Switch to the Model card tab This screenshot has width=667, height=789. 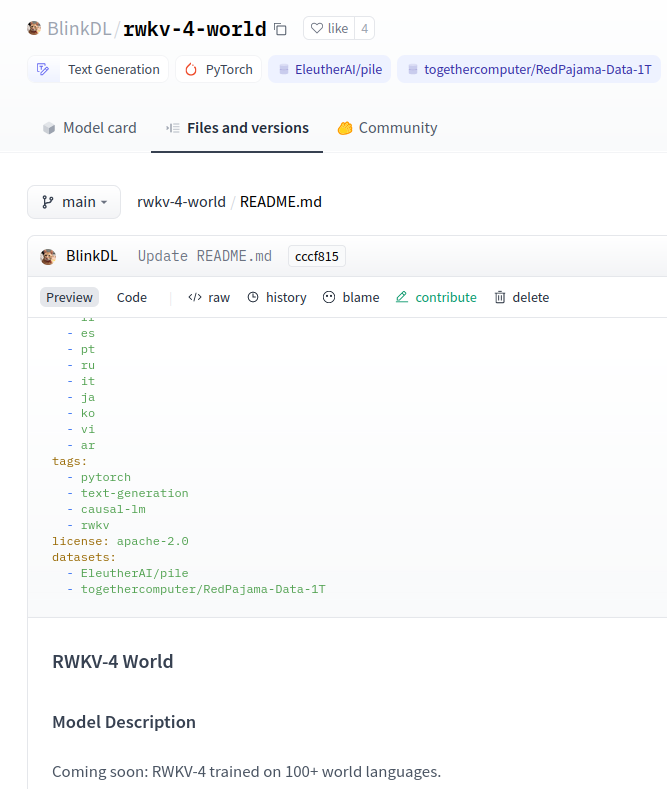(x=90, y=128)
